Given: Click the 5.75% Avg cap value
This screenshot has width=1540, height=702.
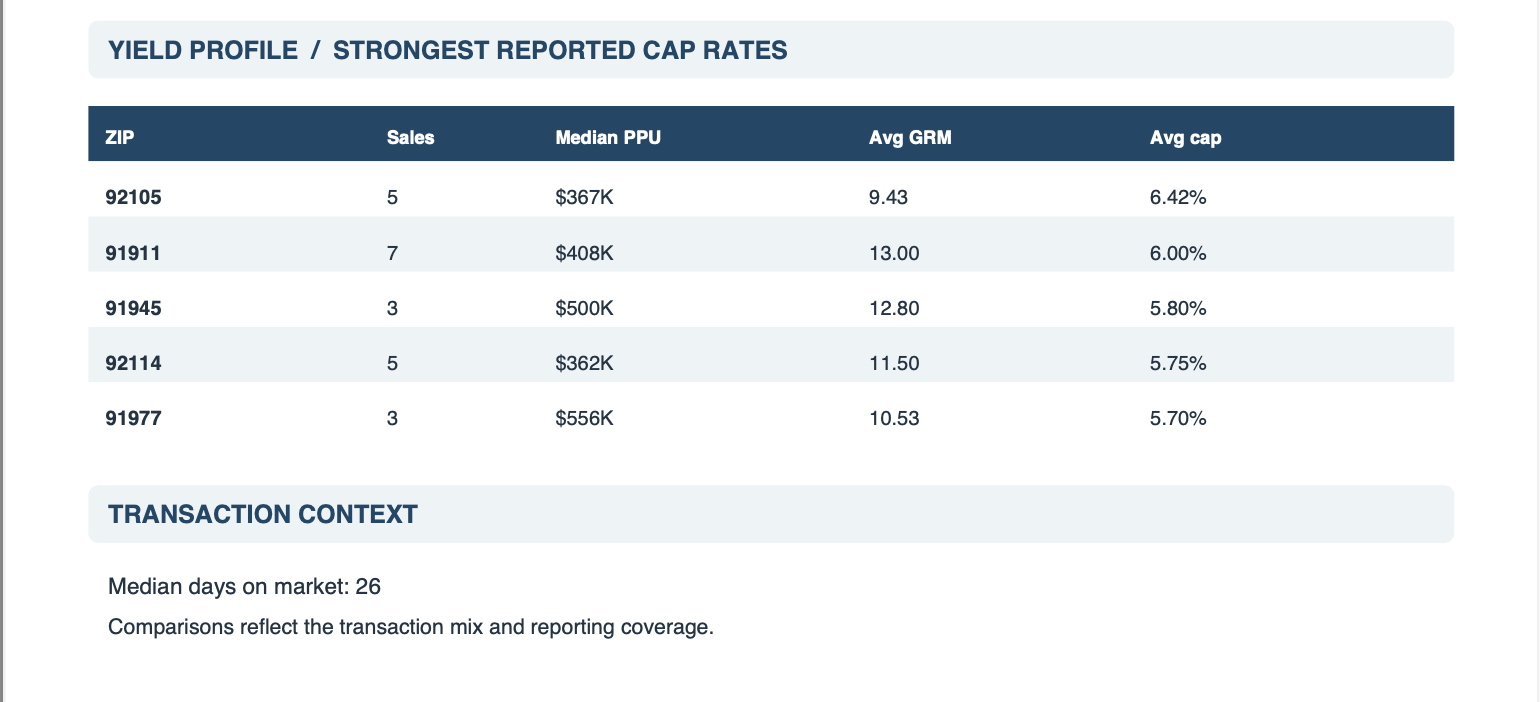Looking at the screenshot, I should pyautogui.click(x=1178, y=364).
